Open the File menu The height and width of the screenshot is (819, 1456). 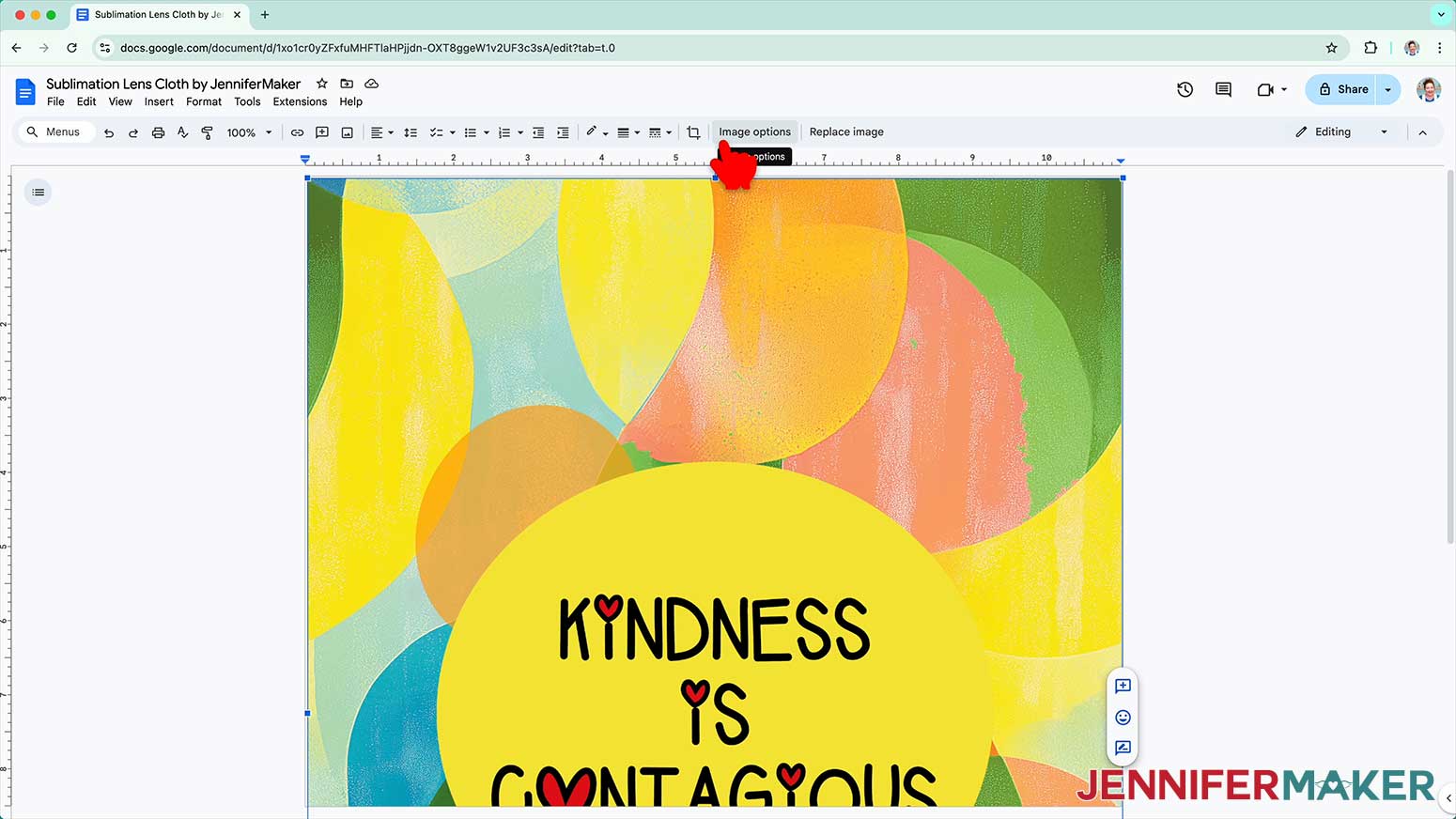(55, 101)
